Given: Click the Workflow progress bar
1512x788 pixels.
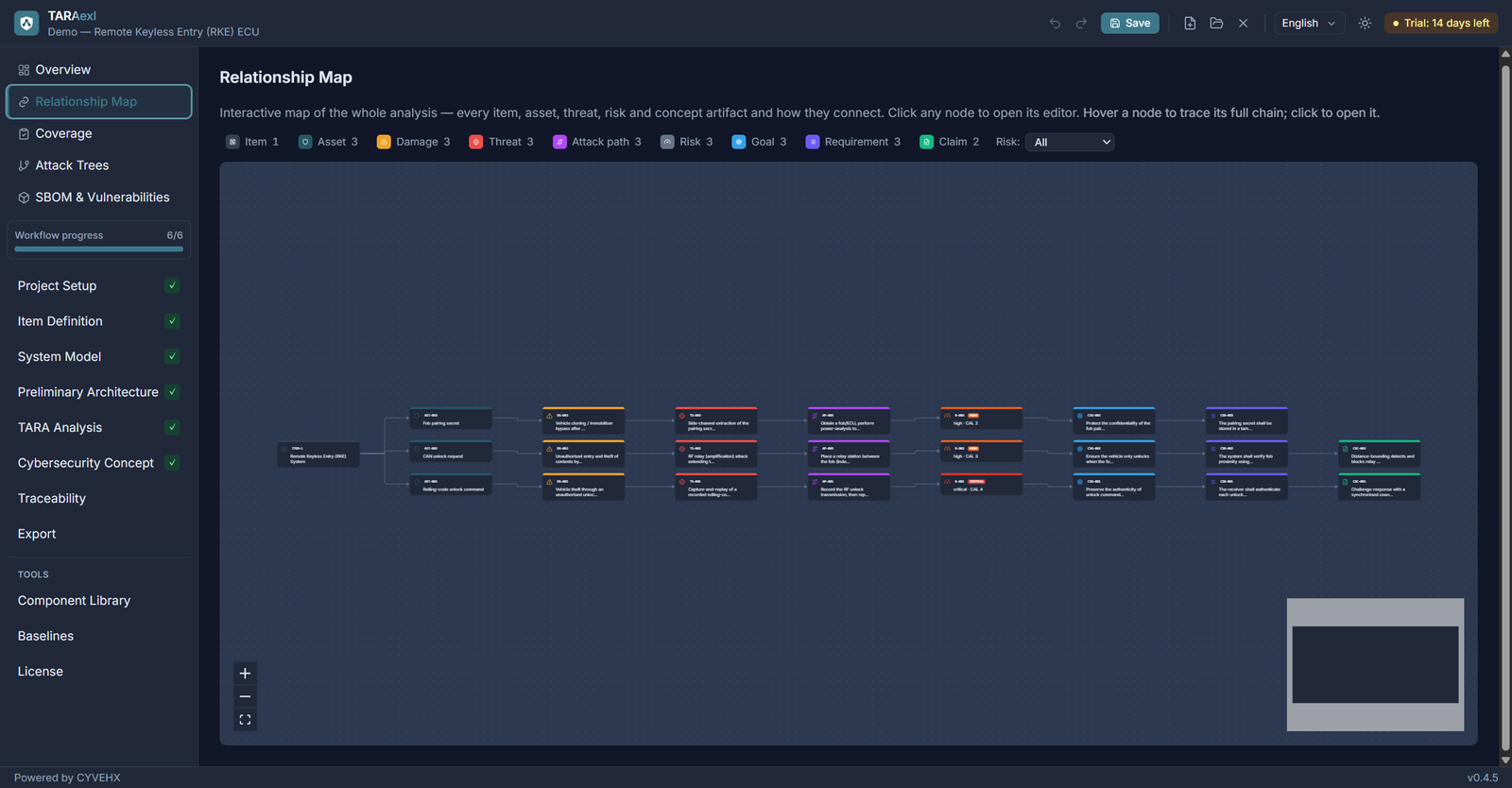Looking at the screenshot, I should tap(99, 249).
